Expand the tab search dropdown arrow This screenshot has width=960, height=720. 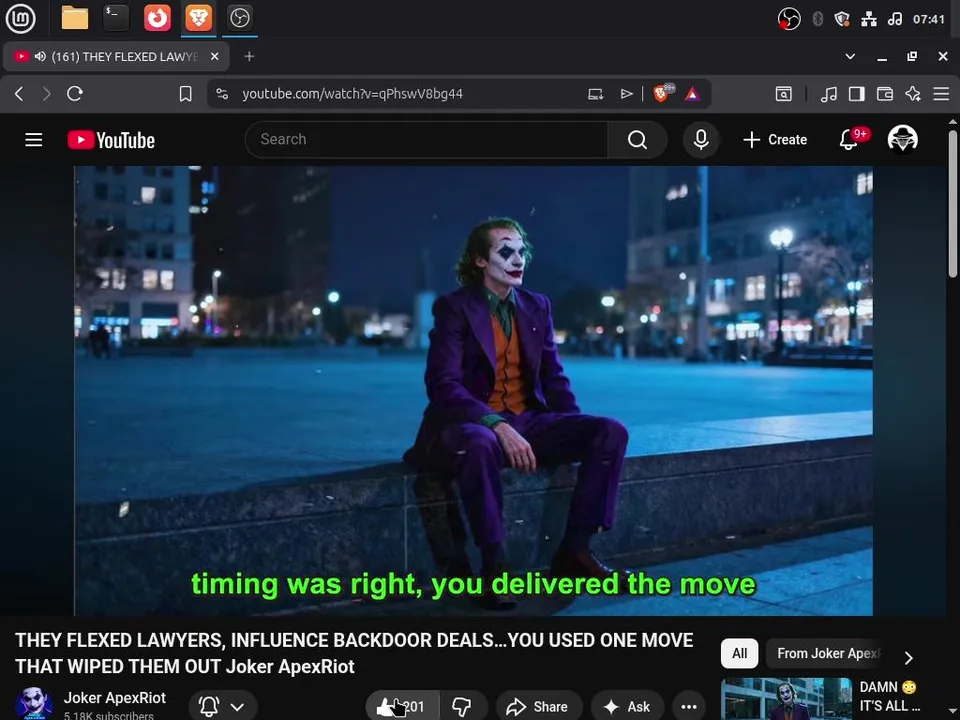[x=850, y=56]
